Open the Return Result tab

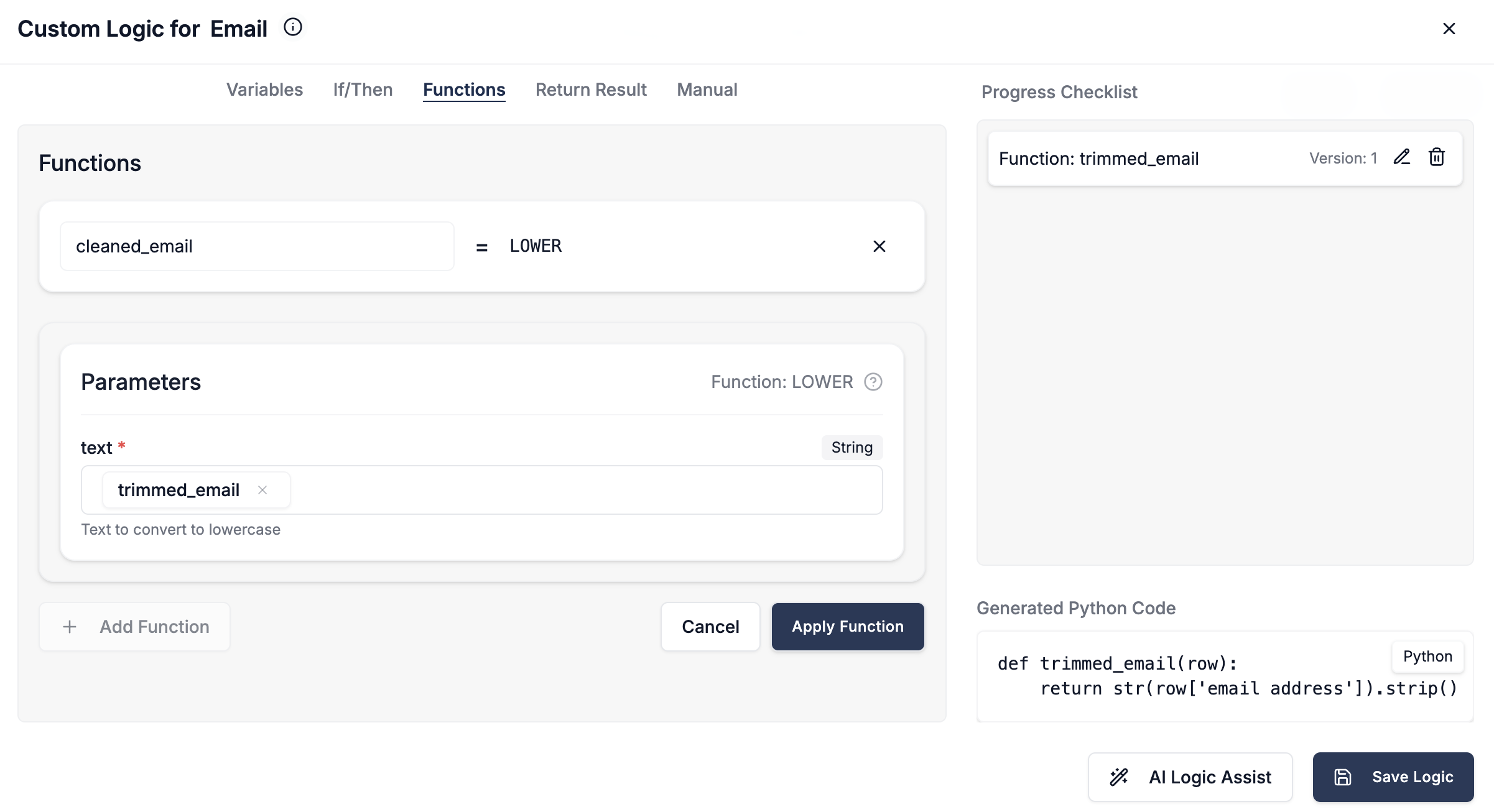591,90
